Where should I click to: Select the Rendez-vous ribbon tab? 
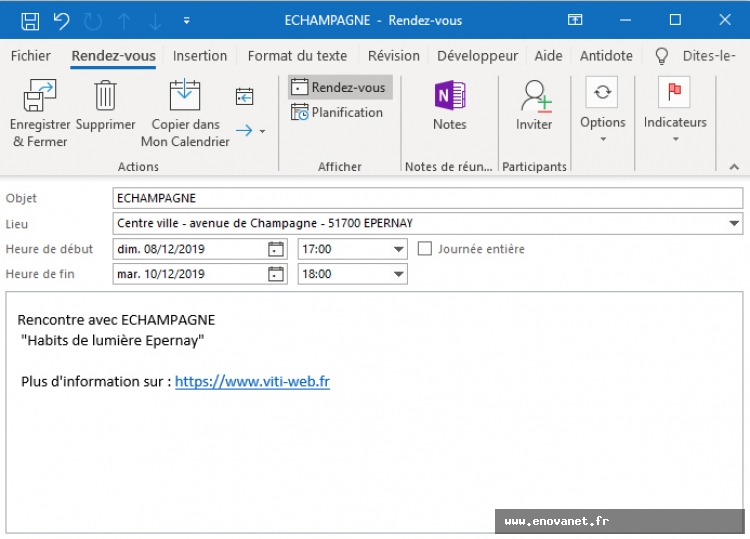tap(113, 56)
